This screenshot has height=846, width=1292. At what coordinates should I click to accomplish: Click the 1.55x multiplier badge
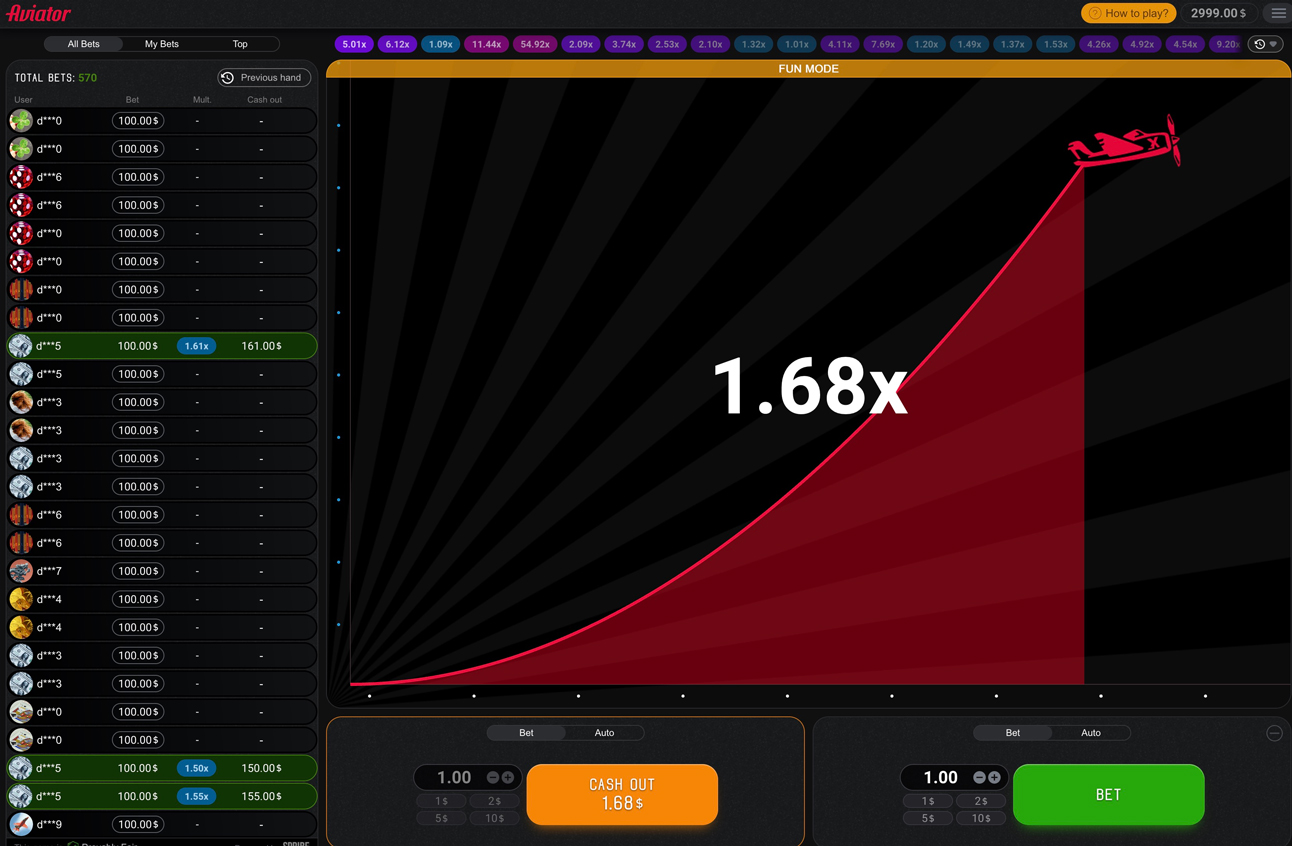tap(197, 796)
